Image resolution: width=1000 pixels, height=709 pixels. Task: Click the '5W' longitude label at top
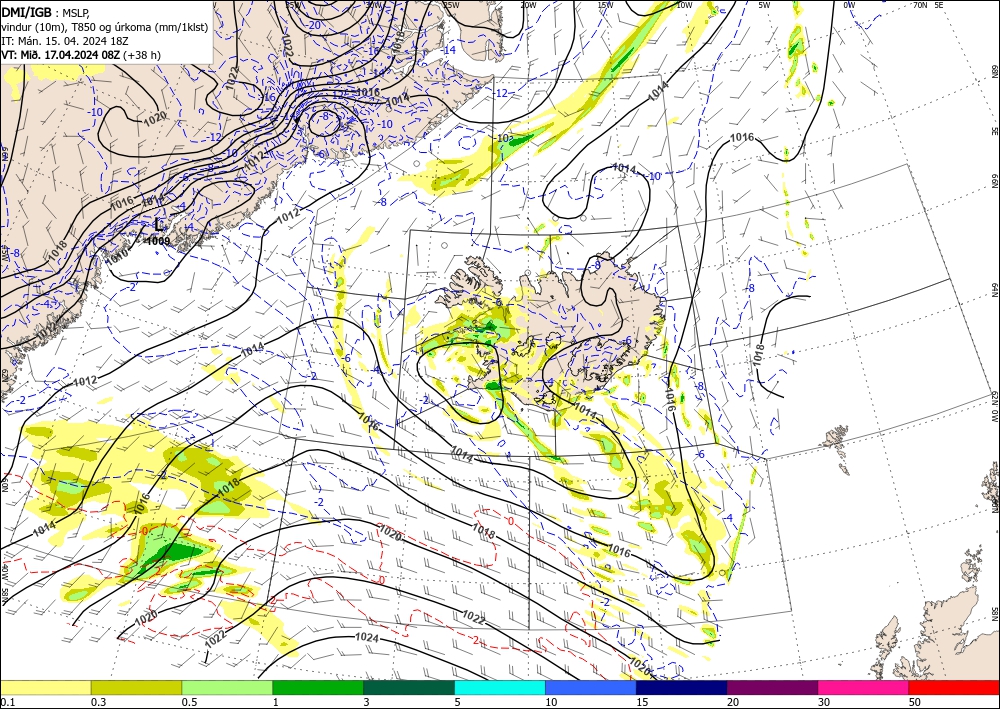pos(764,5)
